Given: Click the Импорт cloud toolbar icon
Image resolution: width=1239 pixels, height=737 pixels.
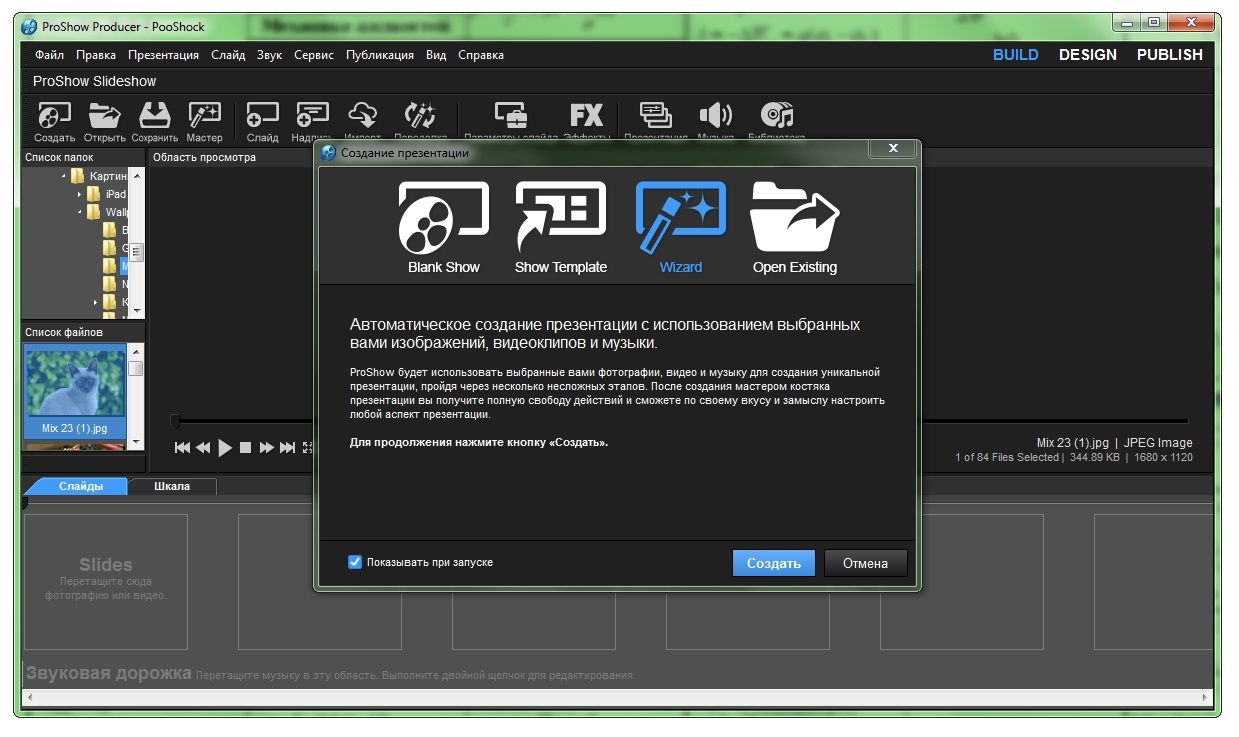Looking at the screenshot, I should 362,115.
